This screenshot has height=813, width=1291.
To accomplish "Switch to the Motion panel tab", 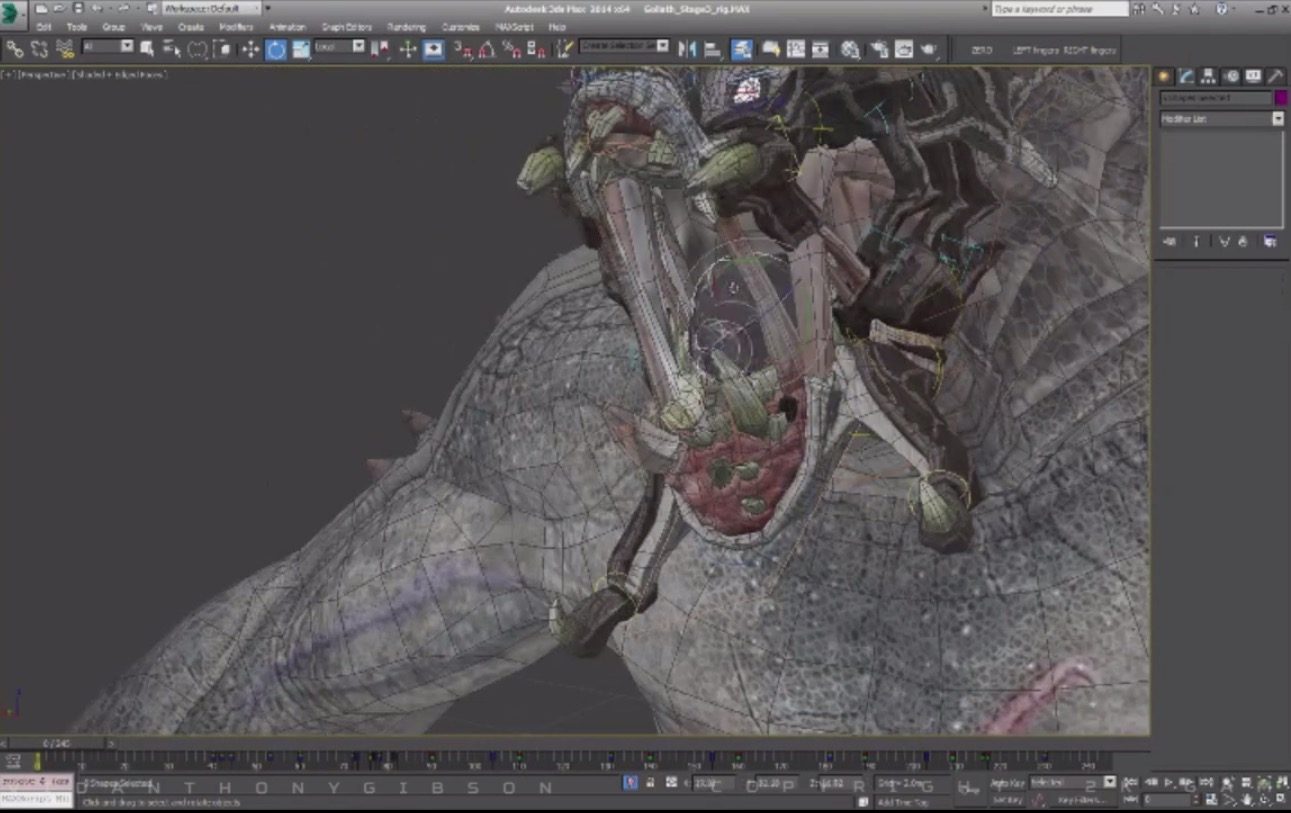I will point(1231,77).
